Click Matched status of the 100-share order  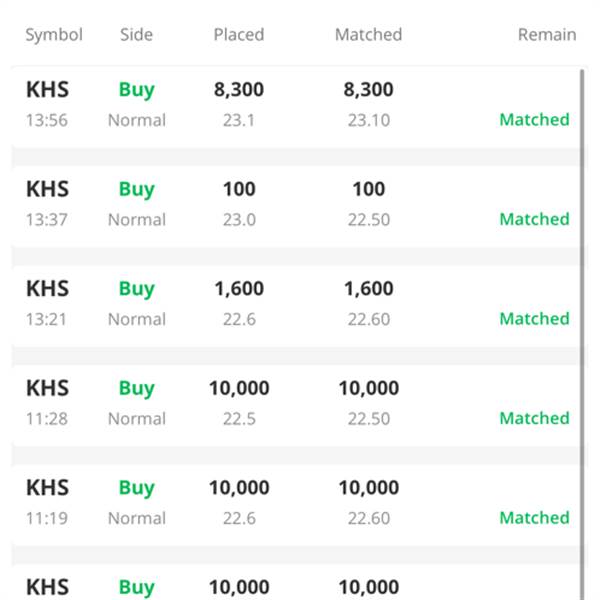pyautogui.click(x=535, y=219)
